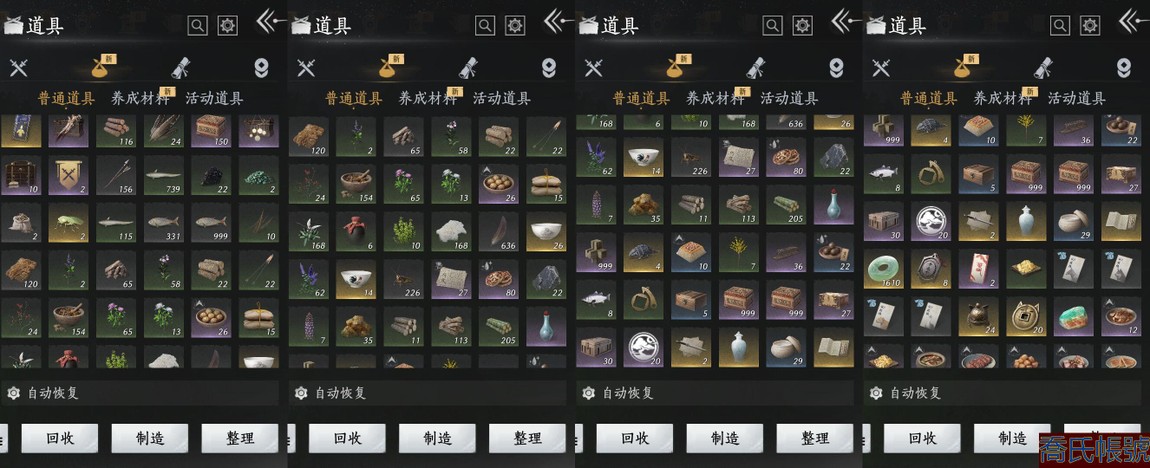
Task: Pick the green cicada item in leftmost panel
Action: (x=68, y=222)
